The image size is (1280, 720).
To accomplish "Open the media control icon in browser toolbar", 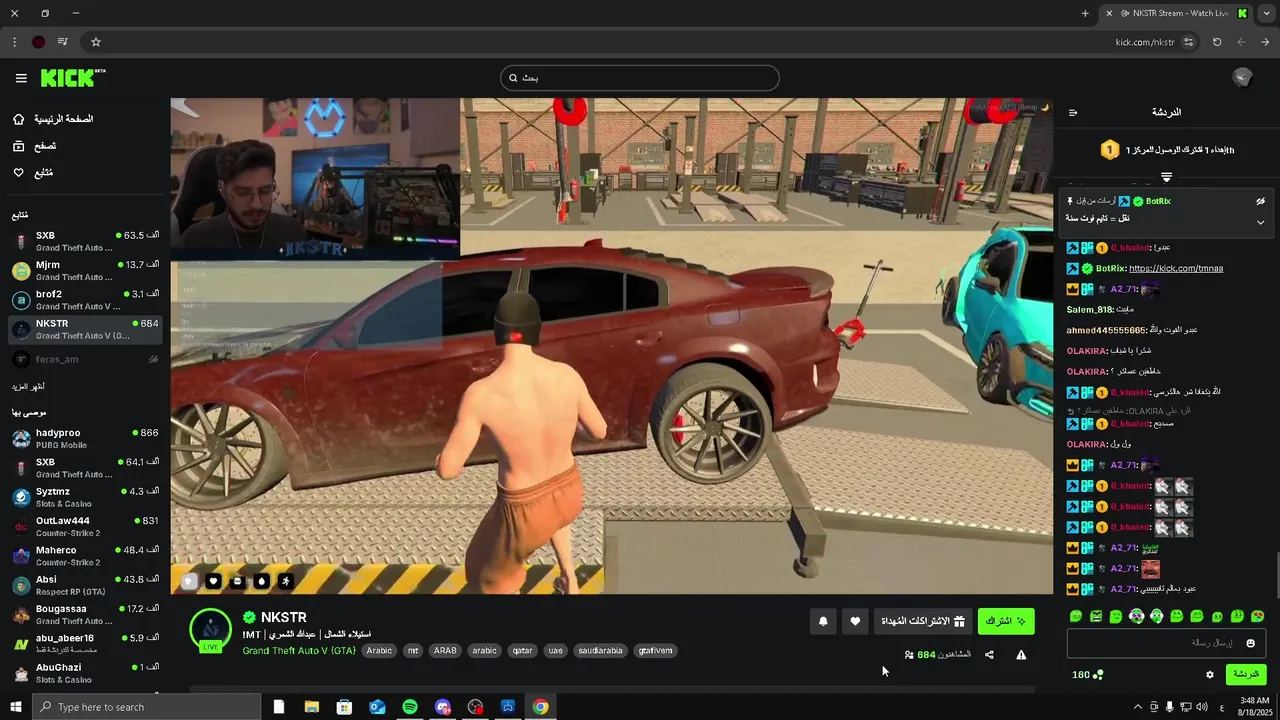I will 63,42.
